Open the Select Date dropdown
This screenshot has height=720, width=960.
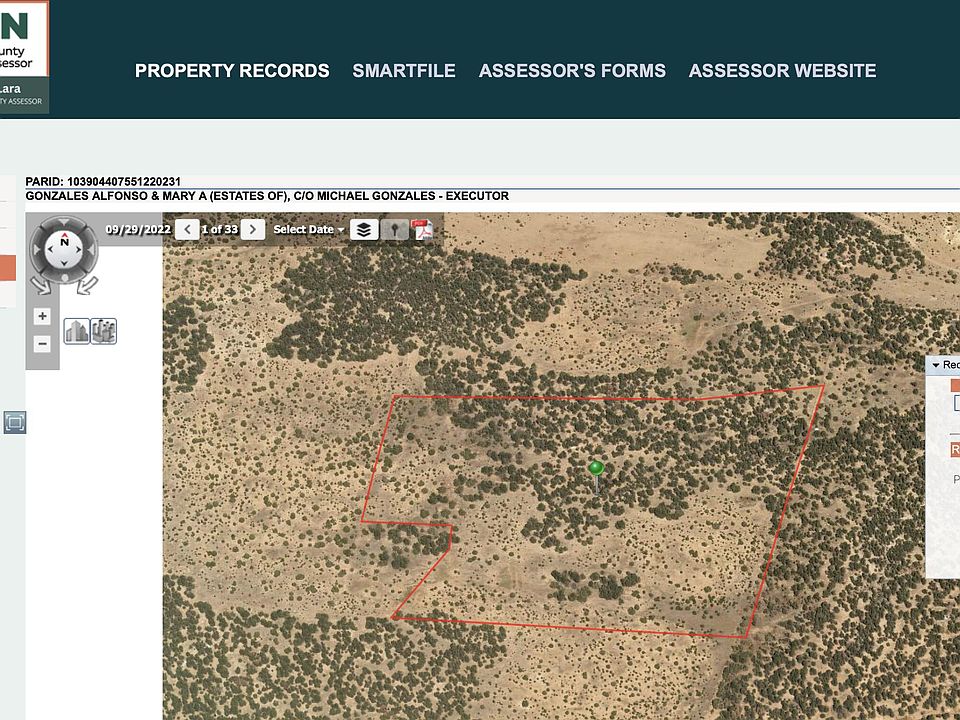point(309,230)
